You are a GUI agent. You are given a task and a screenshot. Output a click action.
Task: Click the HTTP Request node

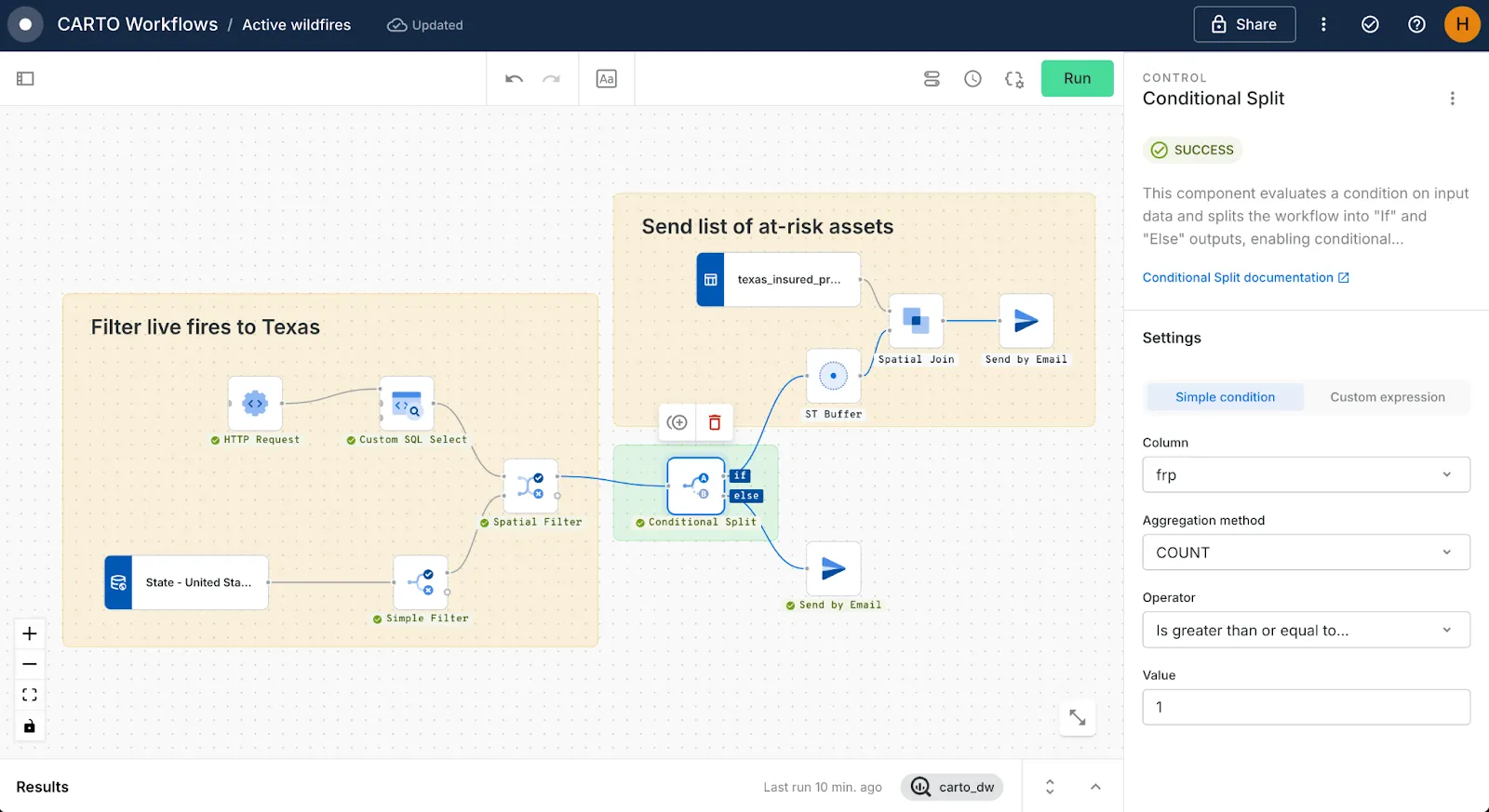(255, 404)
